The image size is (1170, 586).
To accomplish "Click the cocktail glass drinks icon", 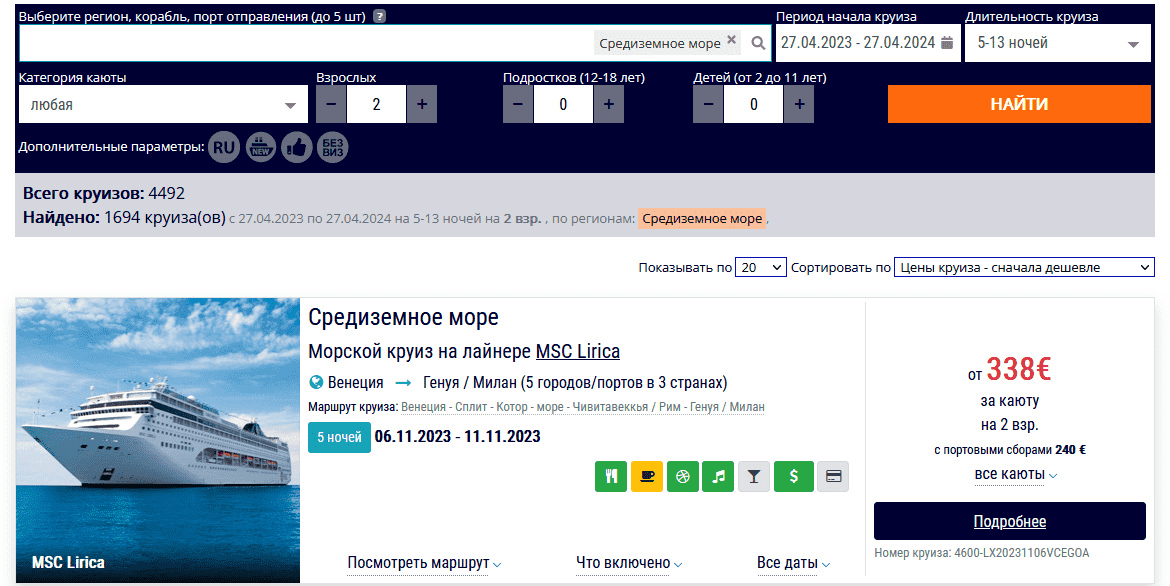I will pyautogui.click(x=754, y=477).
